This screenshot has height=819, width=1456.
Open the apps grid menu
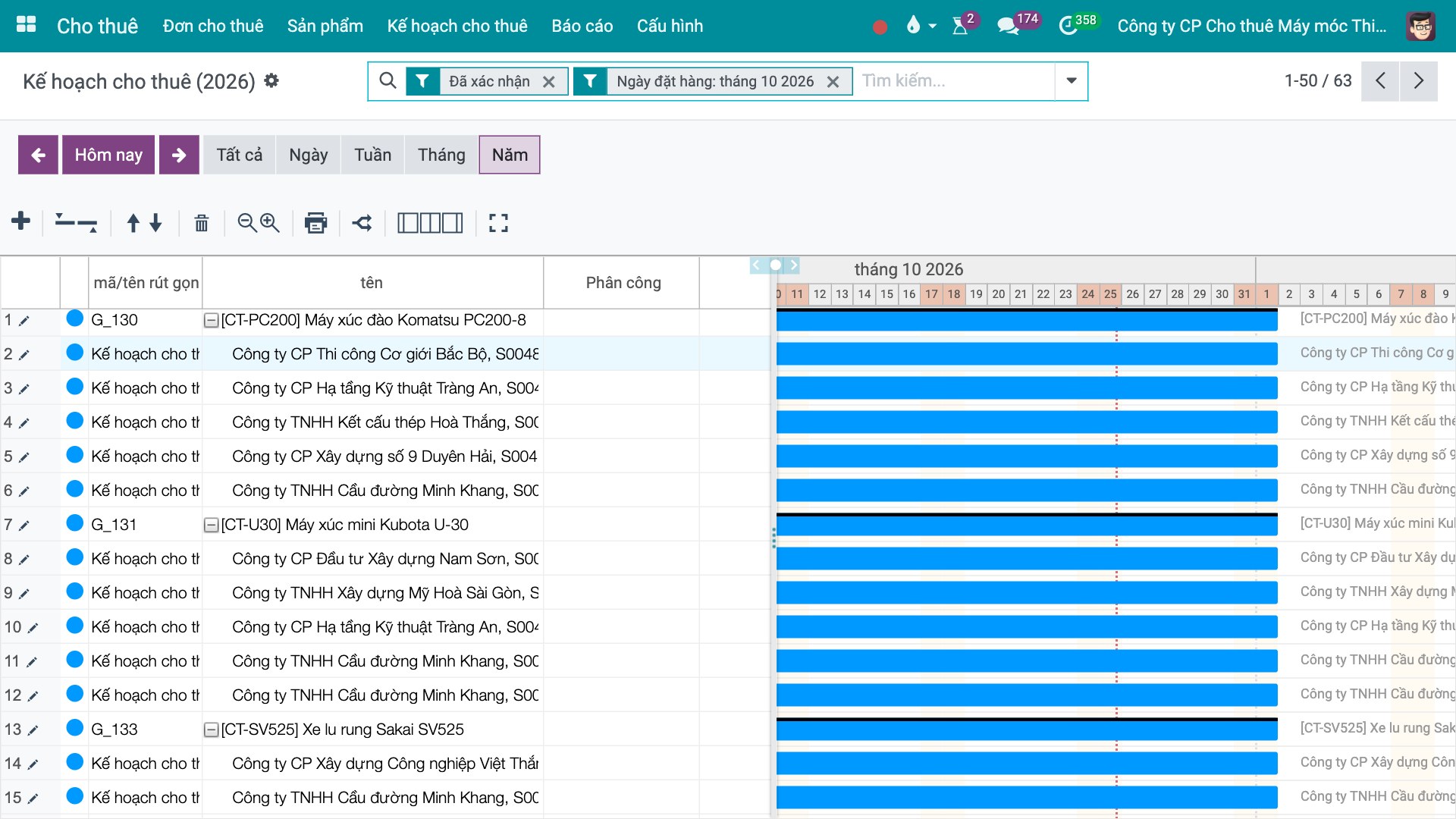click(x=27, y=25)
